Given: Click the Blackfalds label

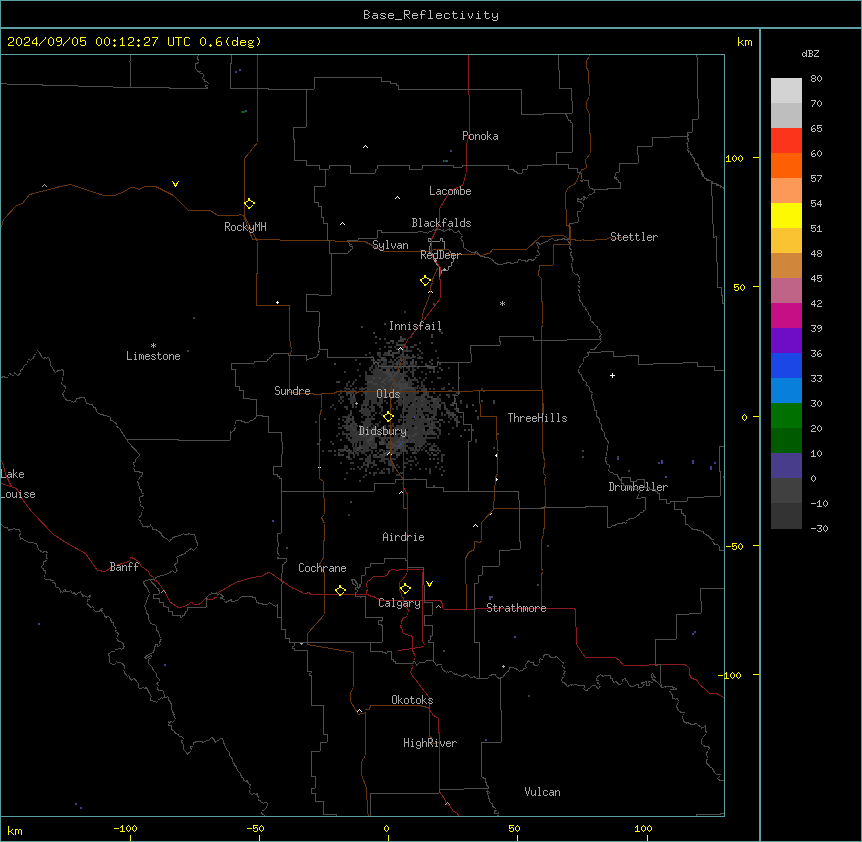Looking at the screenshot, I should (x=441, y=223).
